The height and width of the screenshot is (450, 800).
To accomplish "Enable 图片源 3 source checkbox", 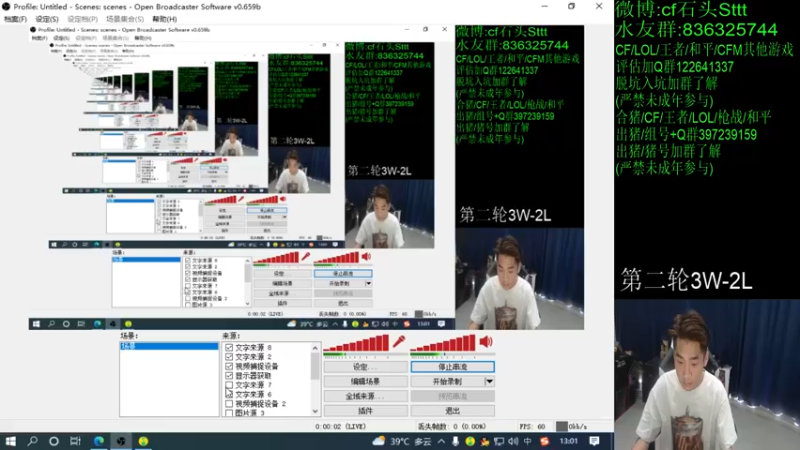I will coord(229,413).
